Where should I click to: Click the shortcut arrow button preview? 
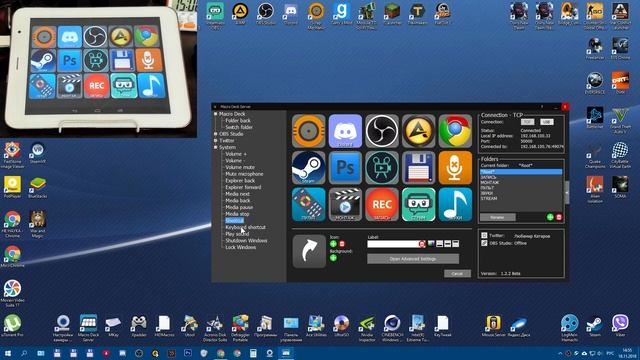point(309,251)
